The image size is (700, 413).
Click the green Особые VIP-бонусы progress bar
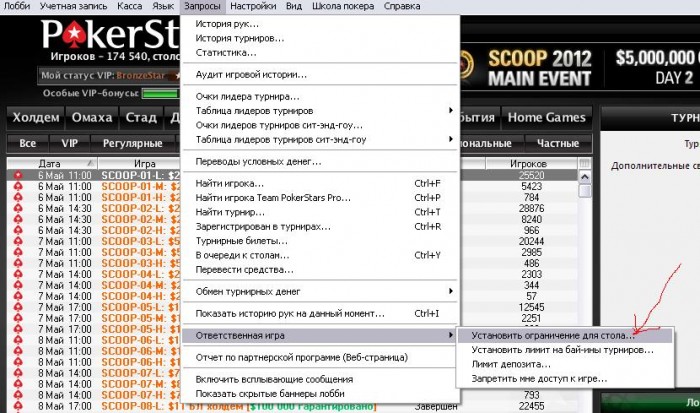[x=160, y=93]
